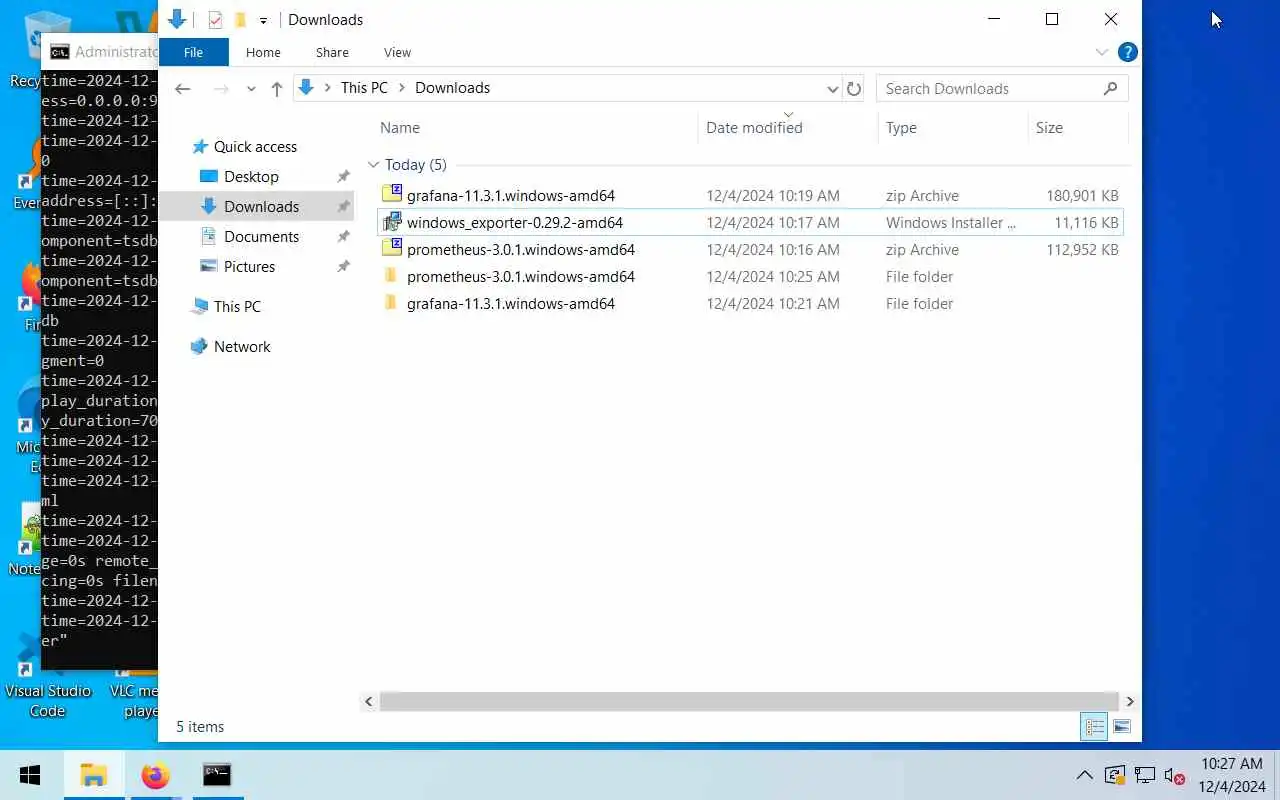
Task: Expand the ribbon with the chevron
Action: tap(1101, 52)
